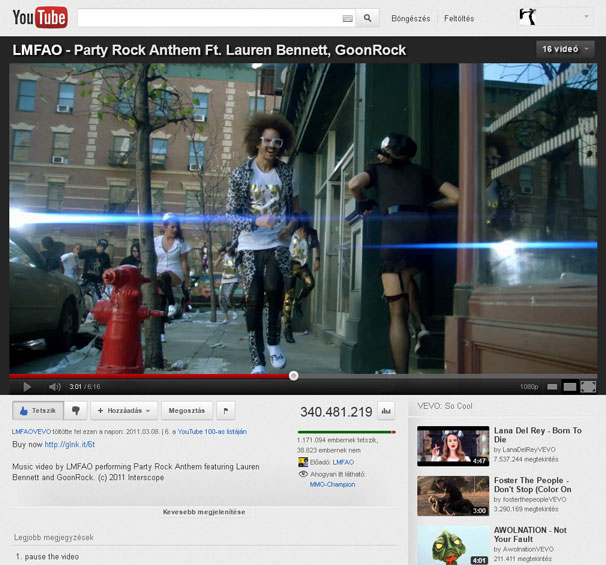Click the Legjobb megjegyzések heading
Viewport: 606px width, 565px height.
tap(54, 537)
